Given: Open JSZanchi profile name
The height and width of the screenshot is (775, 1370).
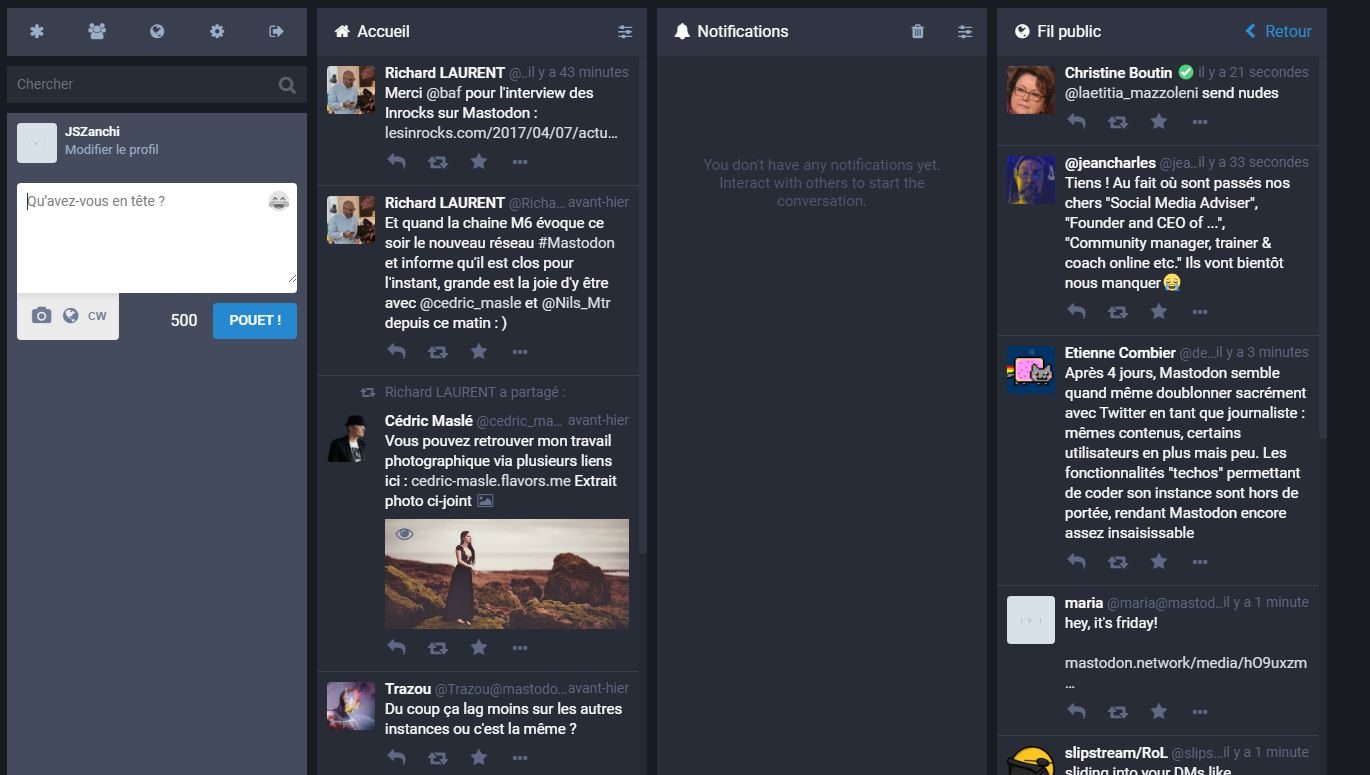Looking at the screenshot, I should [92, 131].
